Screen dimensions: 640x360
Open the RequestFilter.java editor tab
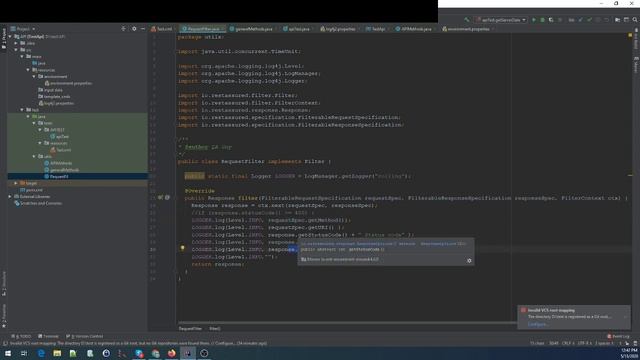(203, 29)
